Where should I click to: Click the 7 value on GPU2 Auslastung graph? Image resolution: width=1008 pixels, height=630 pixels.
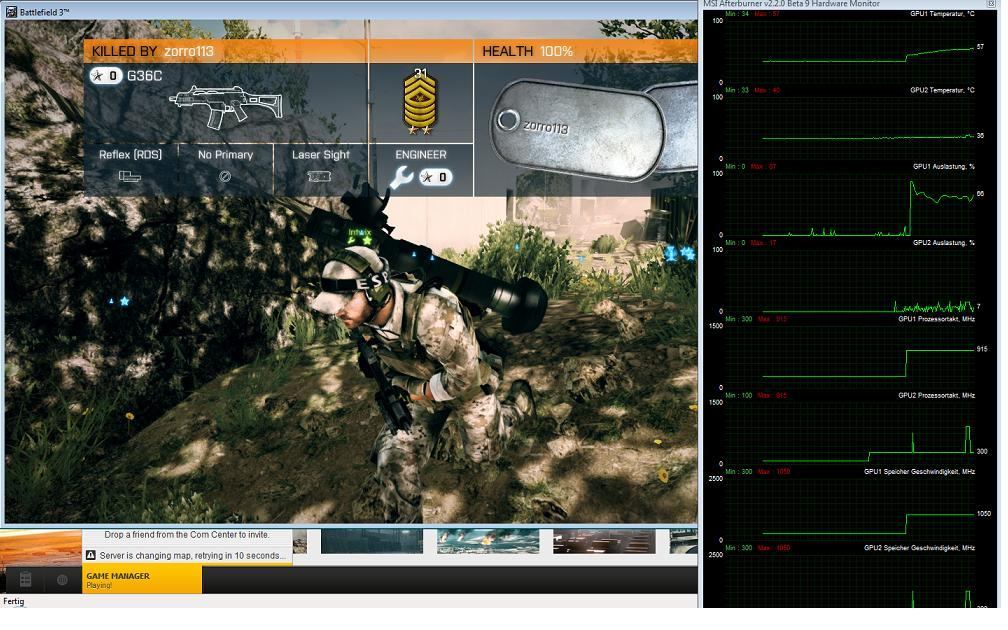click(x=978, y=307)
